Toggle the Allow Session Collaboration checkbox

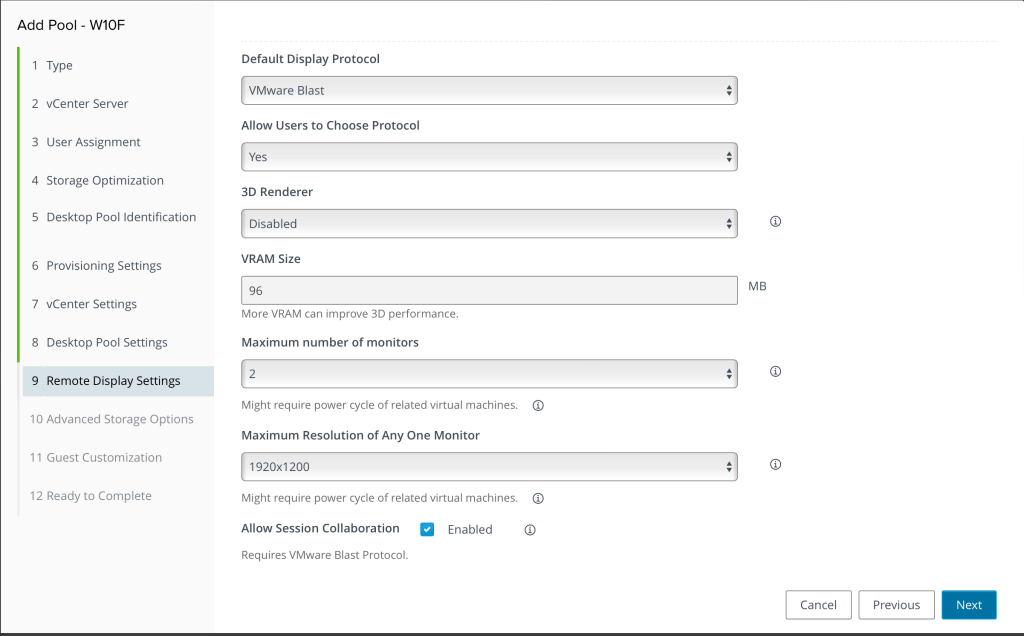pos(427,529)
